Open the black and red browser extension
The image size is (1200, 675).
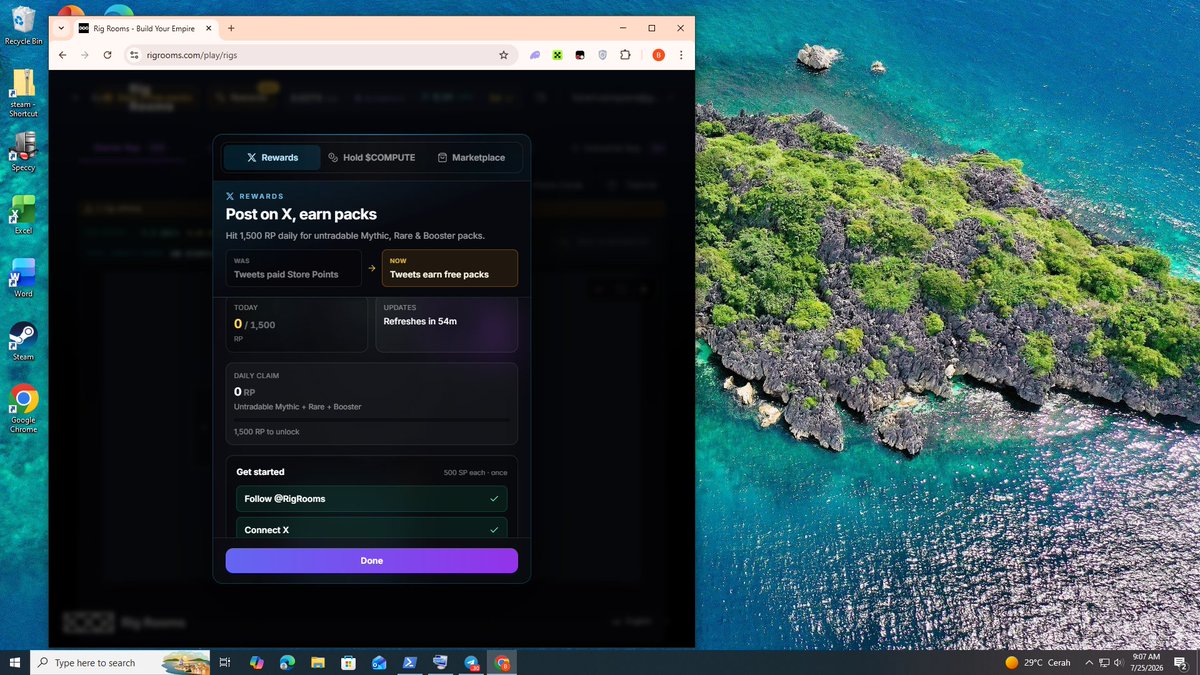(x=580, y=55)
